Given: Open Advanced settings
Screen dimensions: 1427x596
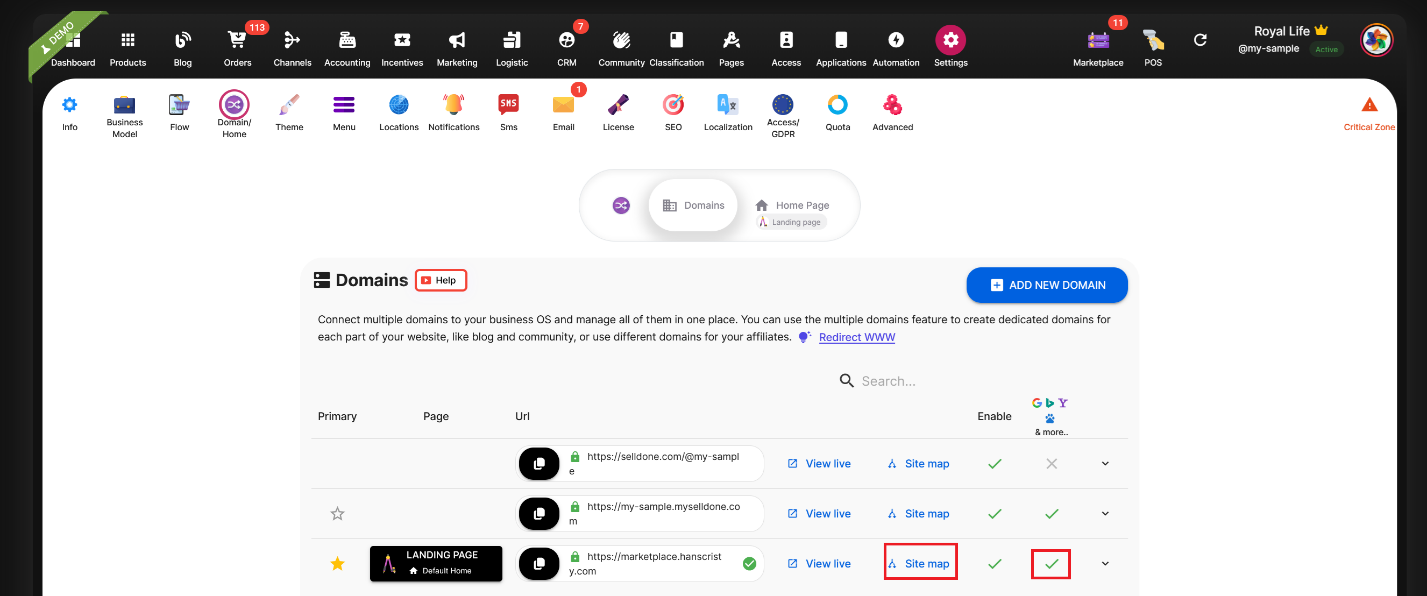Looking at the screenshot, I should point(893,112).
